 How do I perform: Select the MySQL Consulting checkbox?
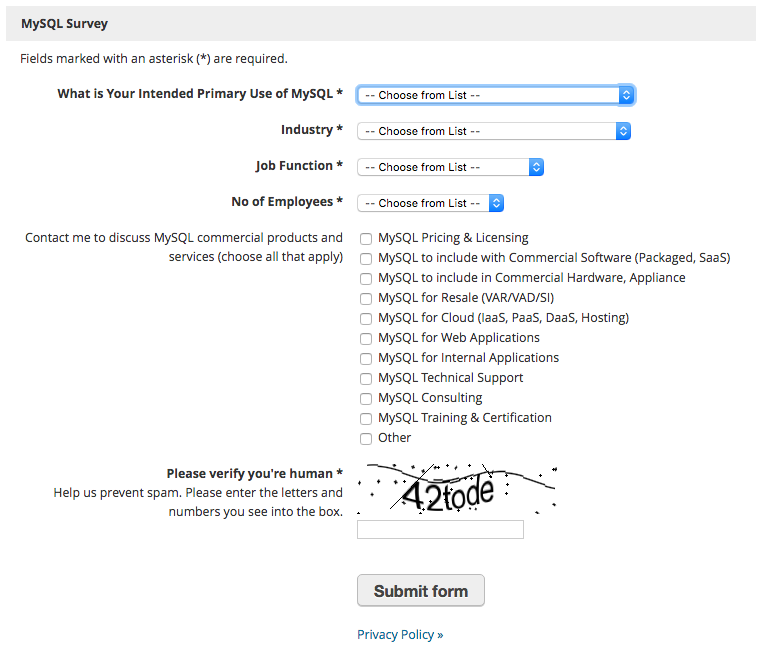[x=366, y=399]
